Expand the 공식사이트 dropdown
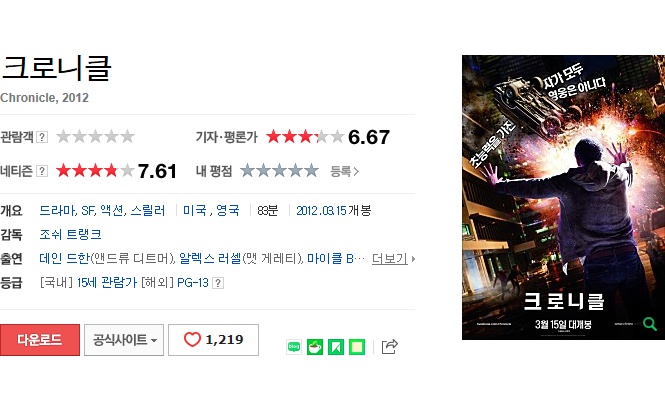 (124, 340)
